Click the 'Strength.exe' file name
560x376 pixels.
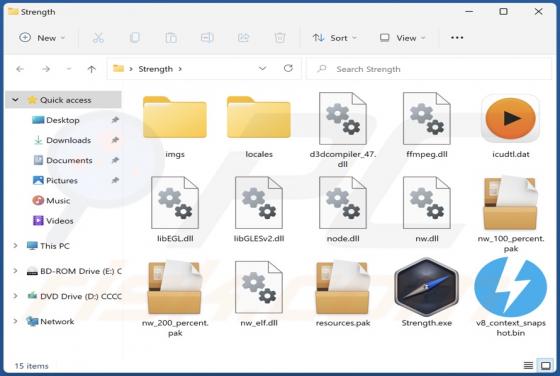tap(427, 323)
